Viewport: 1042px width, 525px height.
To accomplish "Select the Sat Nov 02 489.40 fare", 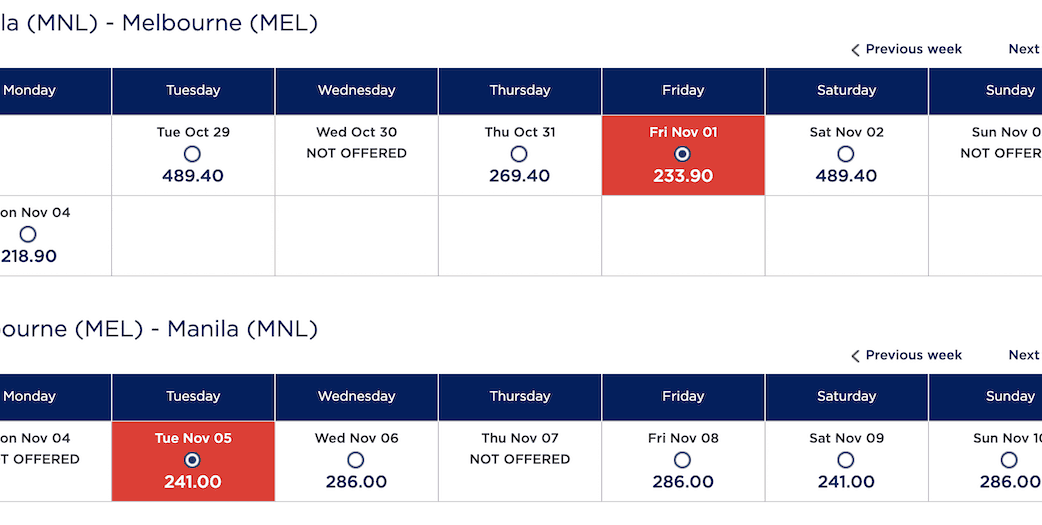I will [846, 154].
